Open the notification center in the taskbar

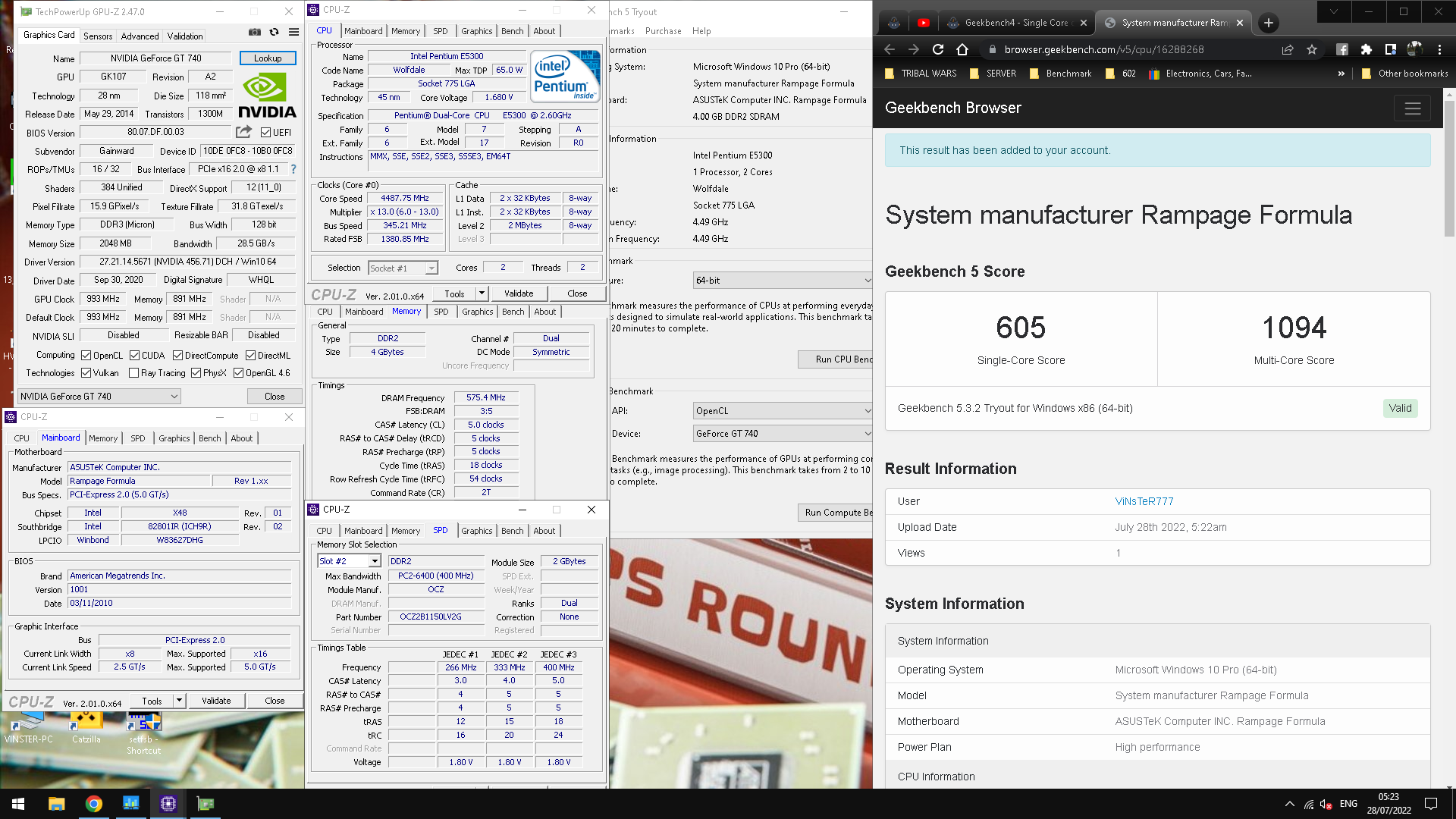coord(1431,804)
